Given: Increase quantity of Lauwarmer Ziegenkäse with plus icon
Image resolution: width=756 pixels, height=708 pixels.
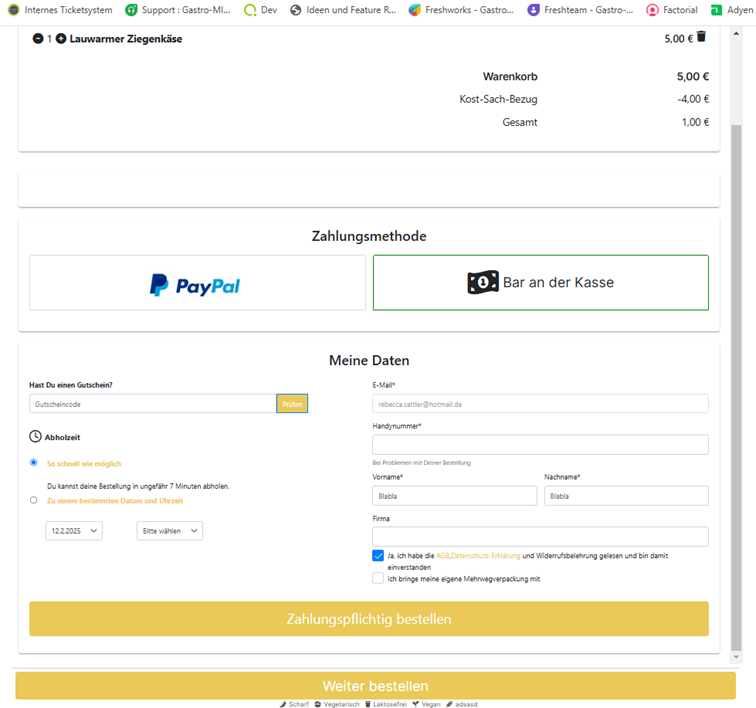Looking at the screenshot, I should (x=61, y=39).
